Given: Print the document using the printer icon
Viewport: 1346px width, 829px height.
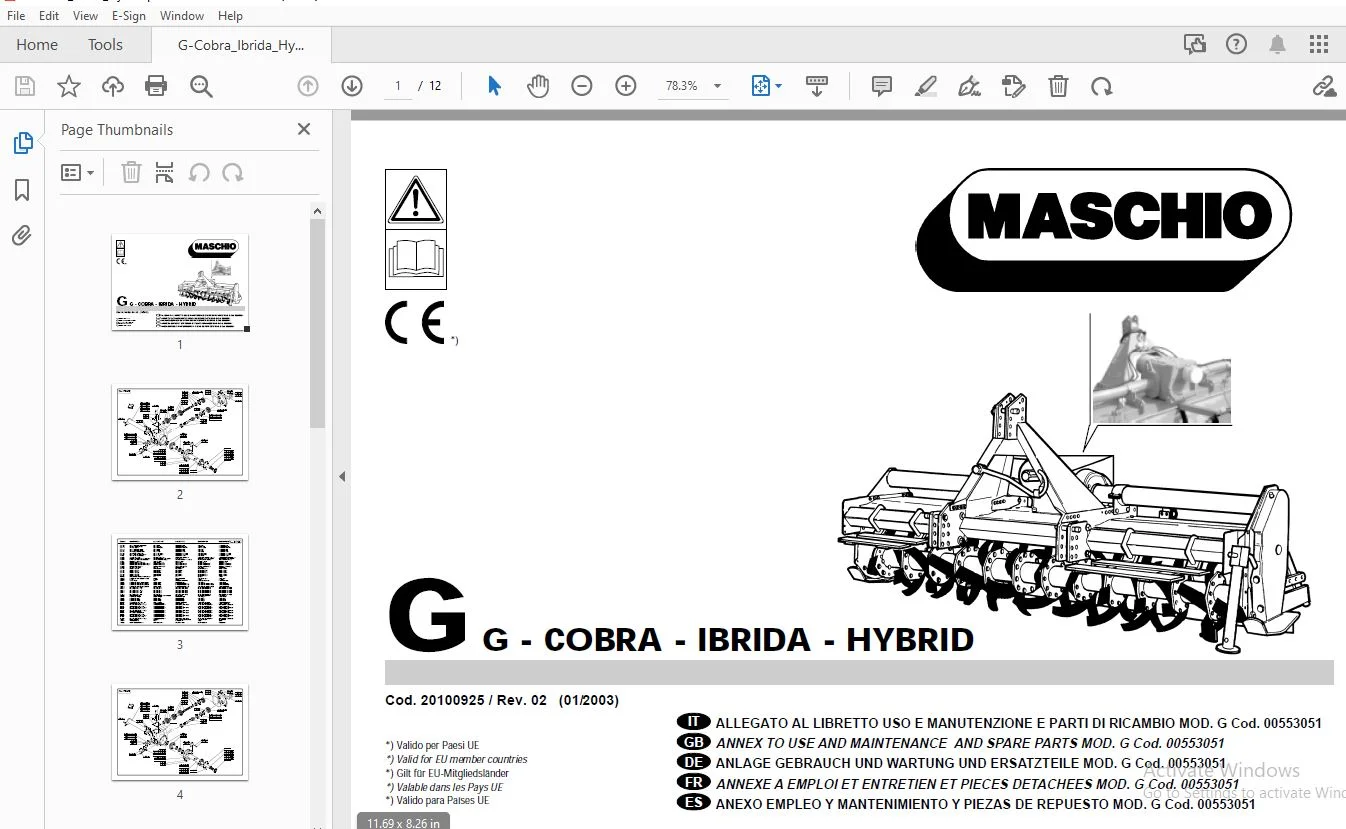Looking at the screenshot, I should tap(156, 87).
